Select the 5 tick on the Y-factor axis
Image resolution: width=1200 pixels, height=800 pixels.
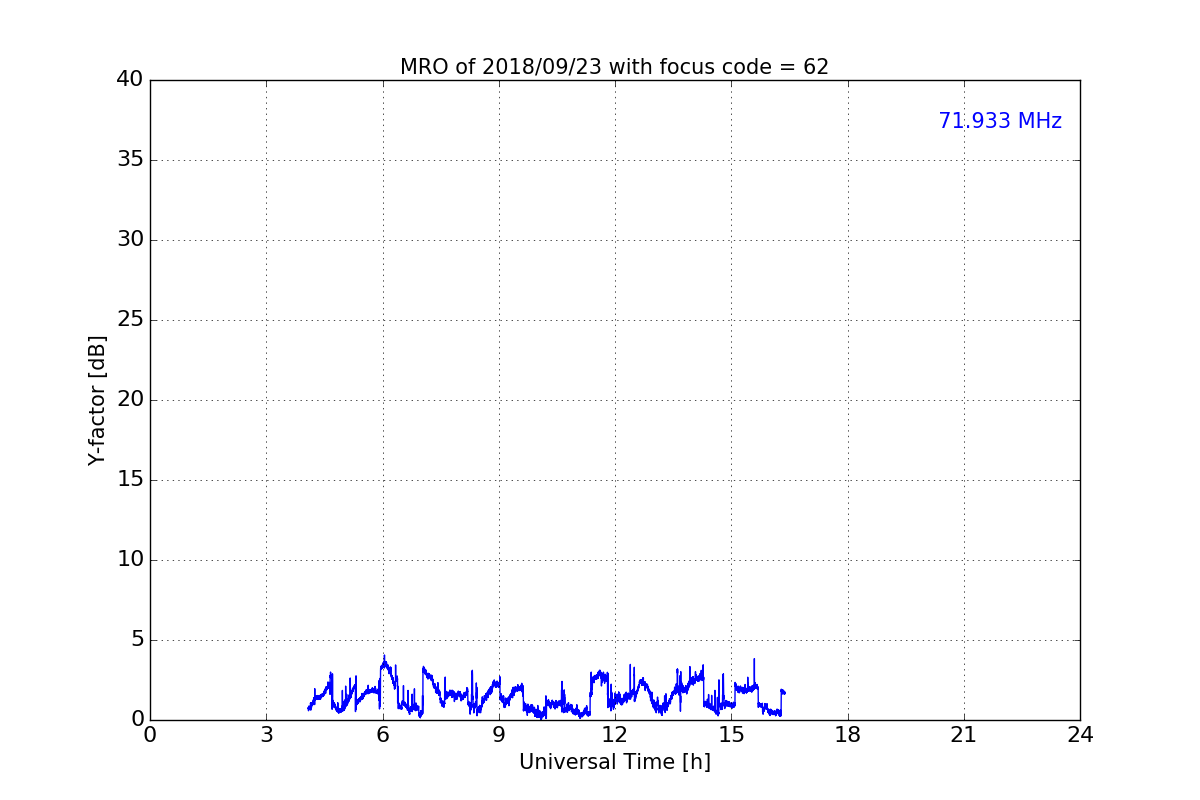pyautogui.click(x=137, y=640)
